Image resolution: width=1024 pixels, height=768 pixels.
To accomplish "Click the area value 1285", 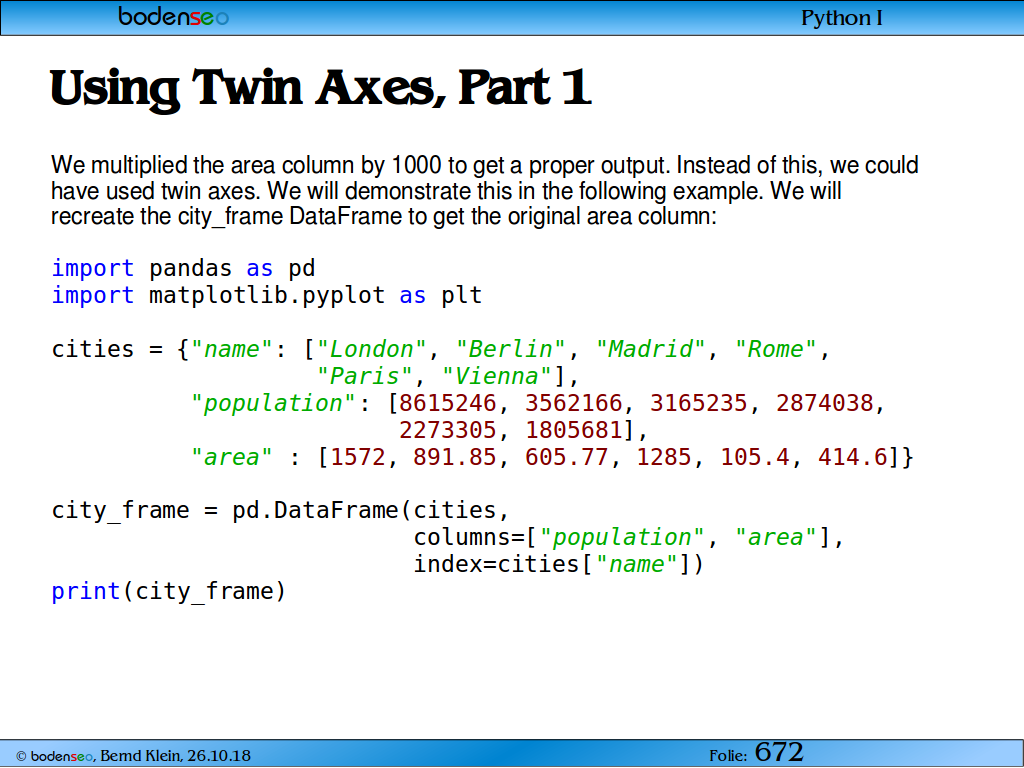I will click(664, 456).
